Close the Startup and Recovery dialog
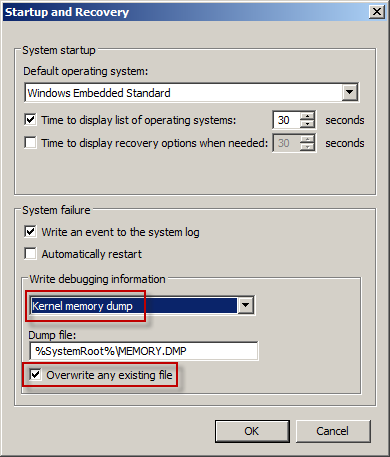The width and height of the screenshot is (390, 457). point(377,12)
